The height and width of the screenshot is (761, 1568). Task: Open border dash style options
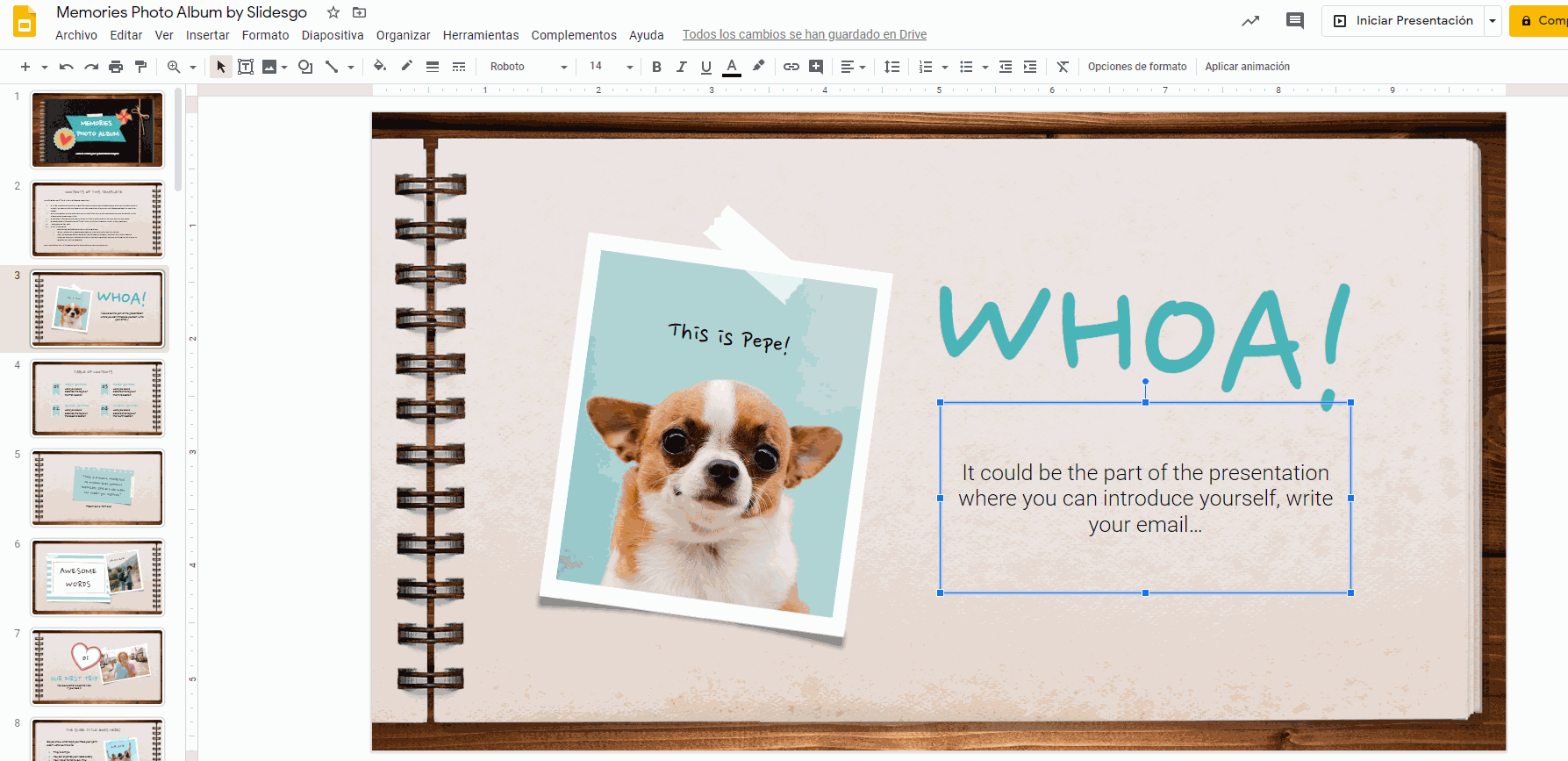[459, 67]
